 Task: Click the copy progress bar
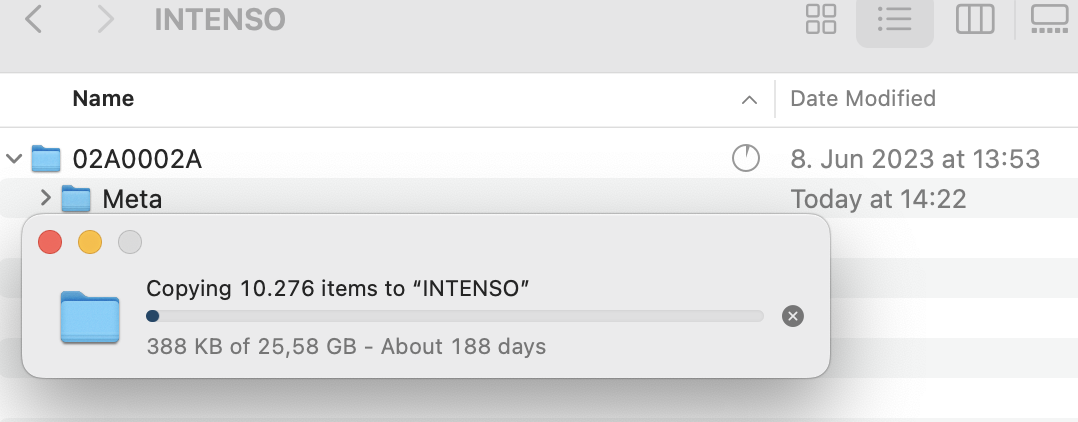pos(455,316)
